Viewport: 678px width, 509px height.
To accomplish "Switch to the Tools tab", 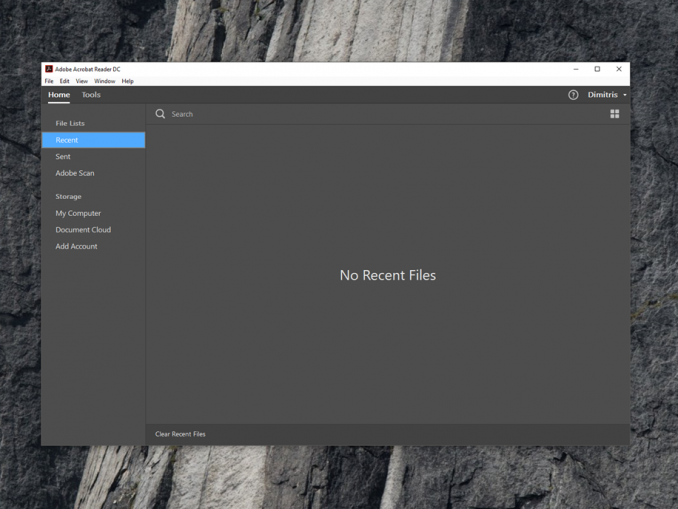I will tap(91, 95).
